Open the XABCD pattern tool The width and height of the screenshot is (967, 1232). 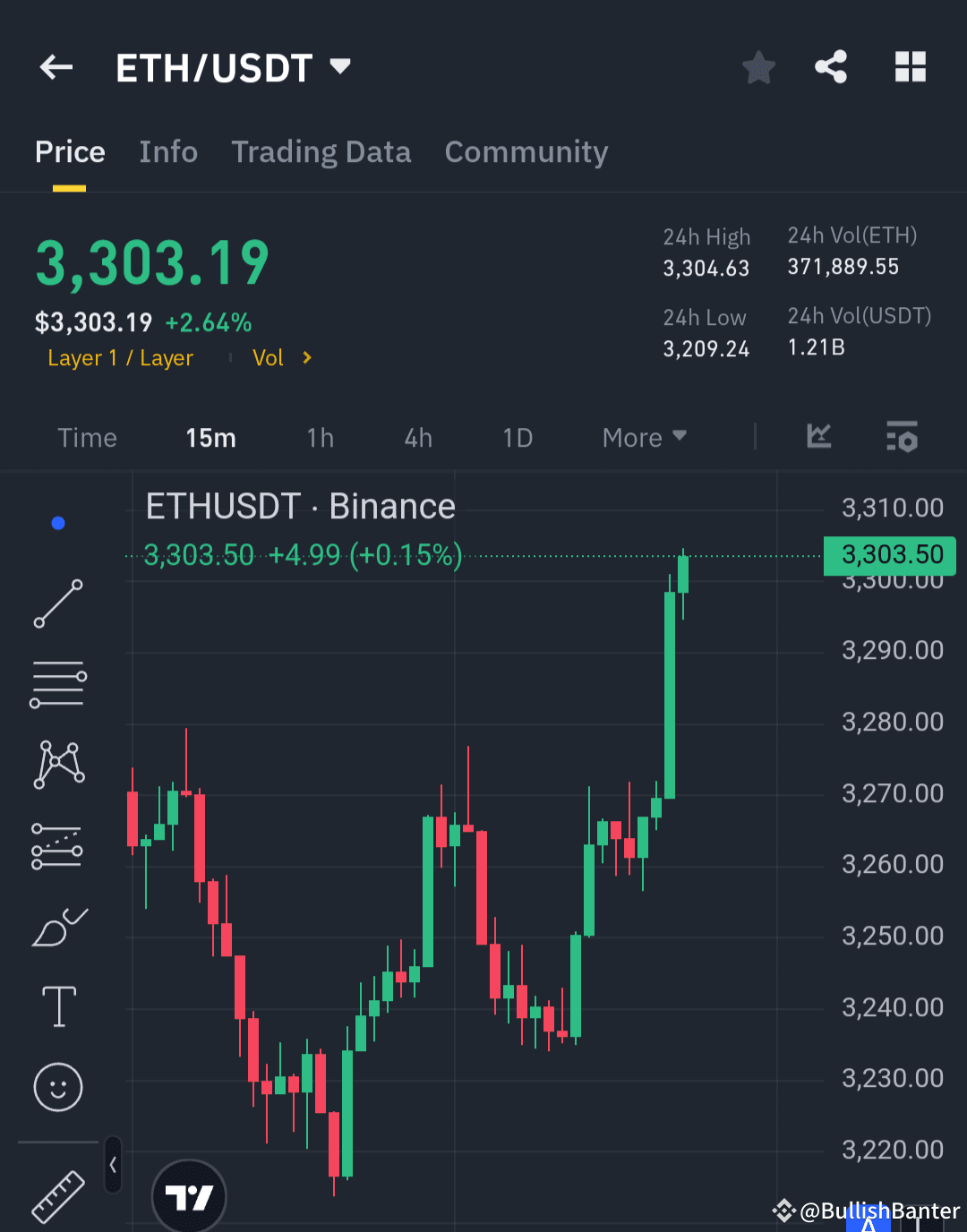pyautogui.click(x=57, y=764)
